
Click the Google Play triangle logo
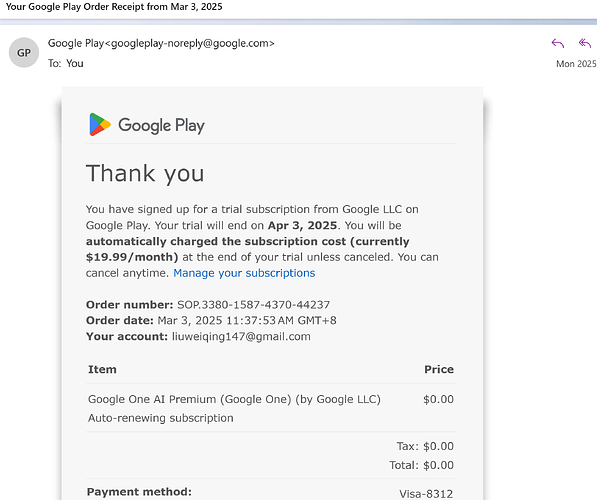click(x=100, y=125)
